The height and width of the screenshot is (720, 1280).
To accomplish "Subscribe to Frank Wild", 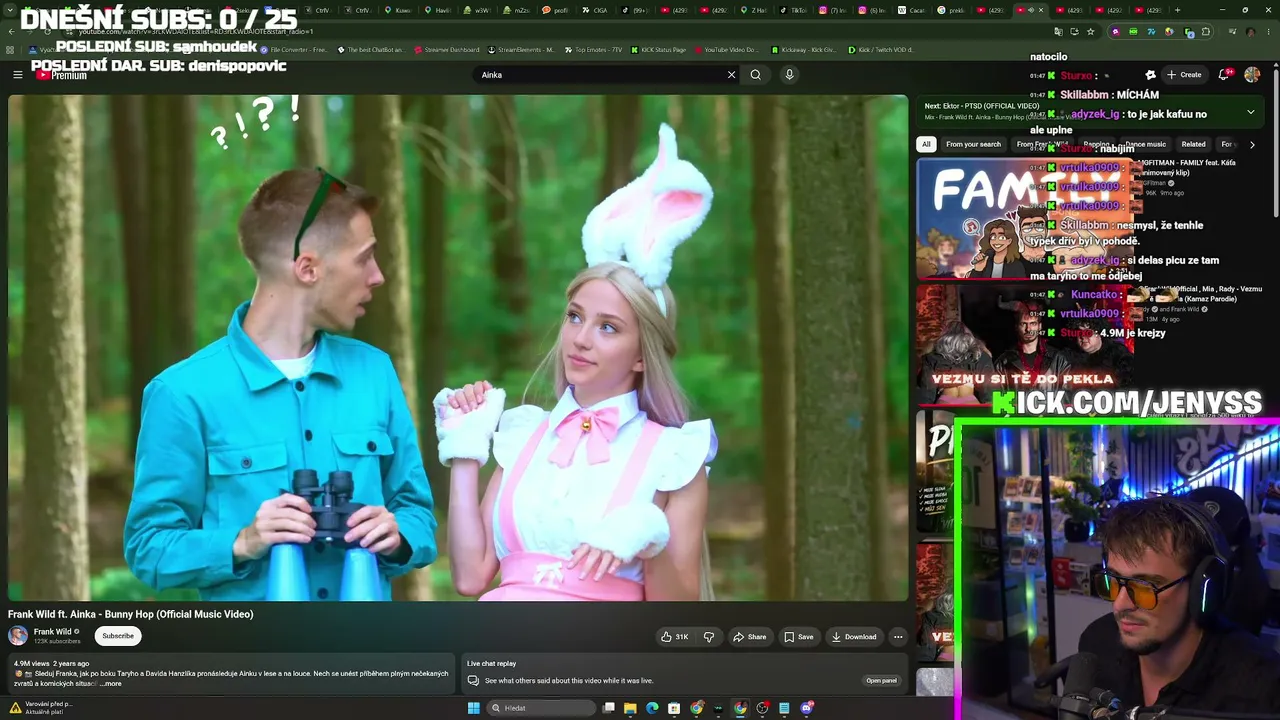I will pos(118,636).
